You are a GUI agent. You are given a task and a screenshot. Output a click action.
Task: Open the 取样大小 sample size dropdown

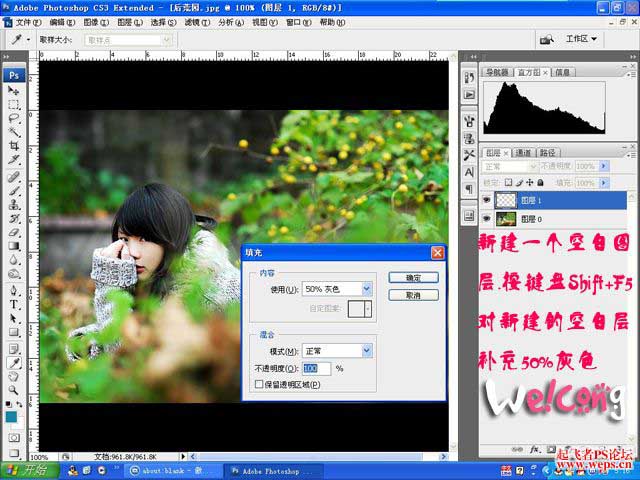(128, 40)
